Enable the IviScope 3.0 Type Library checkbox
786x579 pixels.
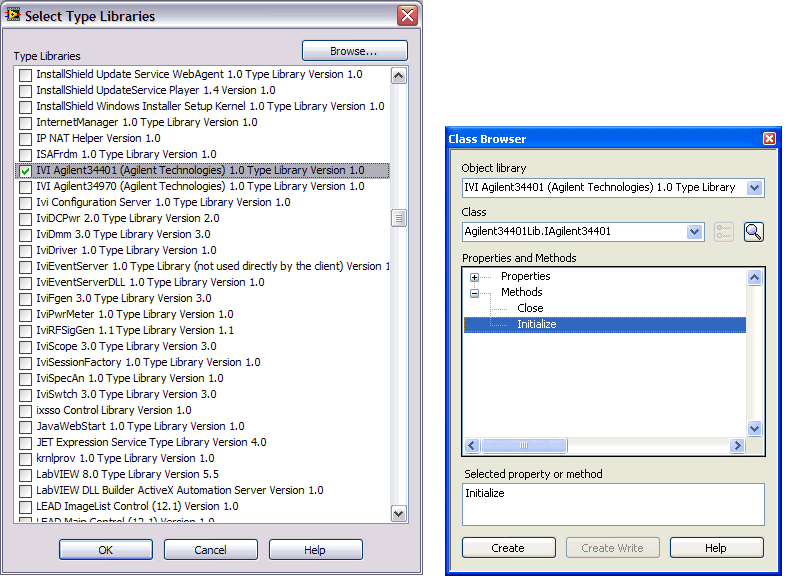pyautogui.click(x=25, y=347)
